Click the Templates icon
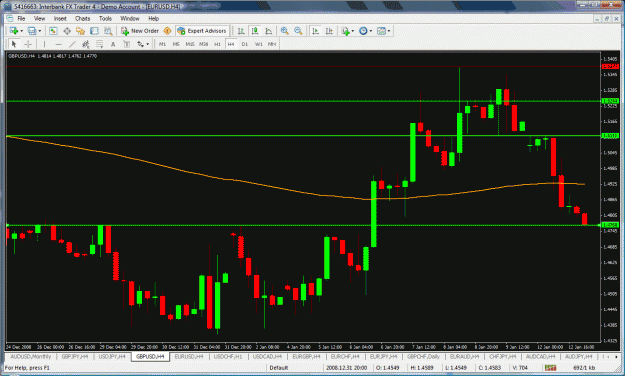The height and width of the screenshot is (376, 625). coord(381,31)
